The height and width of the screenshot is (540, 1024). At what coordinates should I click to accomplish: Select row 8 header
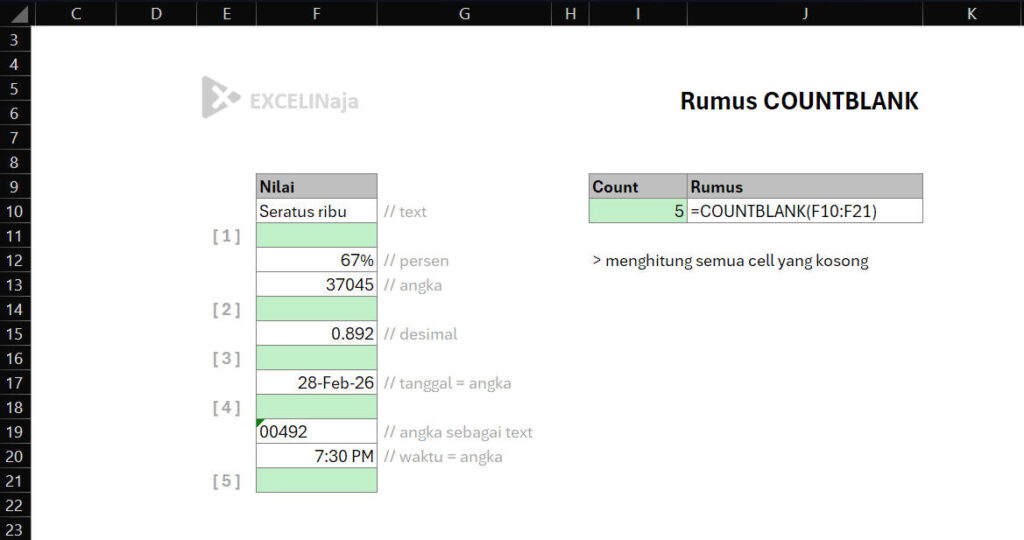15,163
